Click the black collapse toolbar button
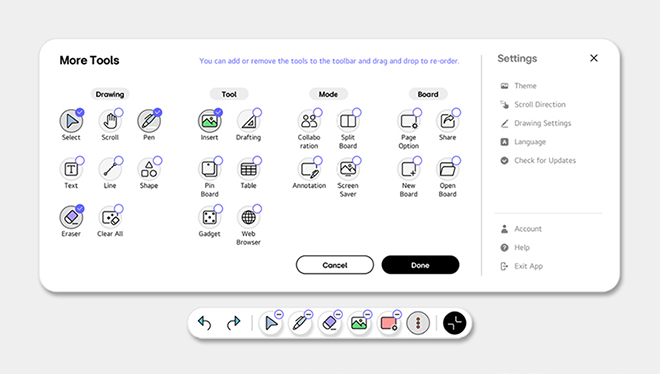660x374 pixels. (x=455, y=323)
